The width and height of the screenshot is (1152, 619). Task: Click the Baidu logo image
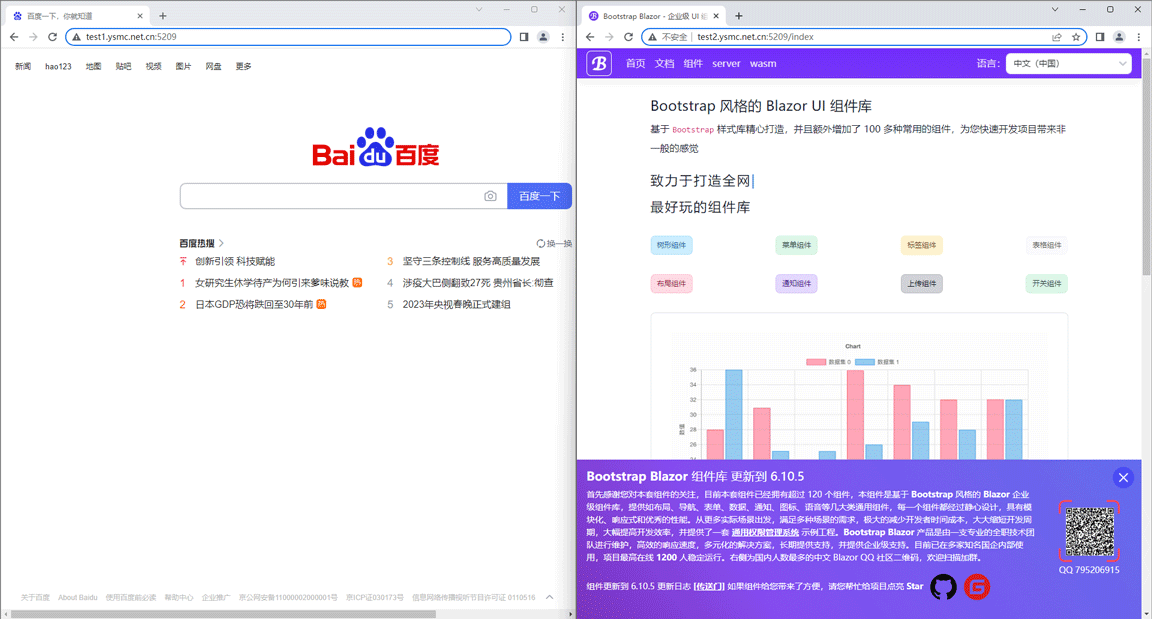(375, 148)
